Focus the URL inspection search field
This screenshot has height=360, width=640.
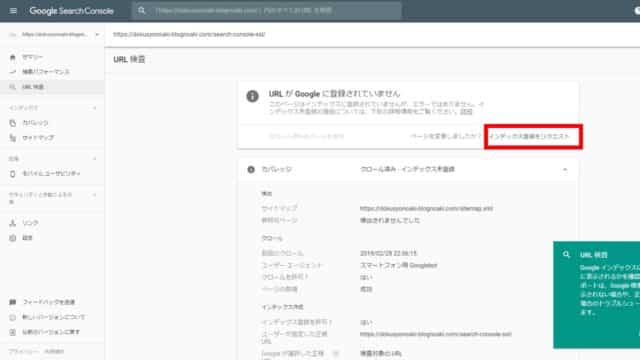pyautogui.click(x=267, y=11)
